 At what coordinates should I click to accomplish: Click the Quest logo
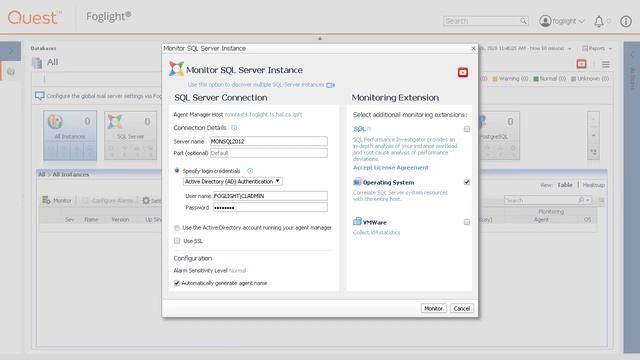click(x=35, y=18)
